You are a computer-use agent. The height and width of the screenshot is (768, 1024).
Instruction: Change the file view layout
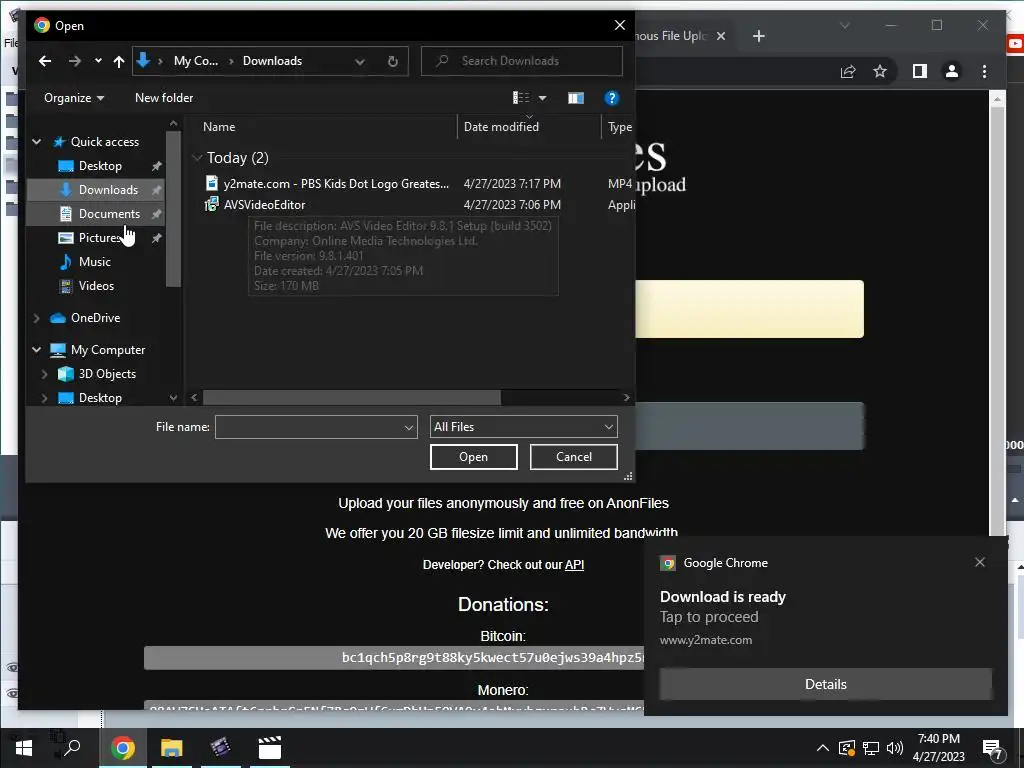(x=521, y=98)
